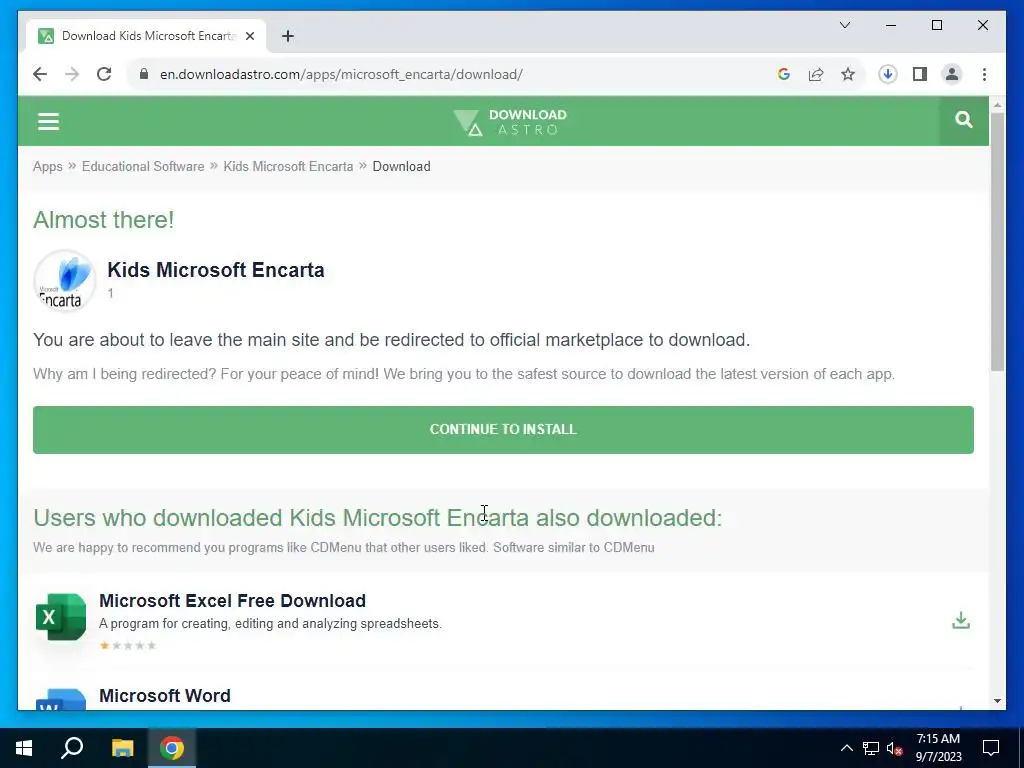Click the Kids Microsoft Encarta title
This screenshot has width=1024, height=768.
pos(216,270)
